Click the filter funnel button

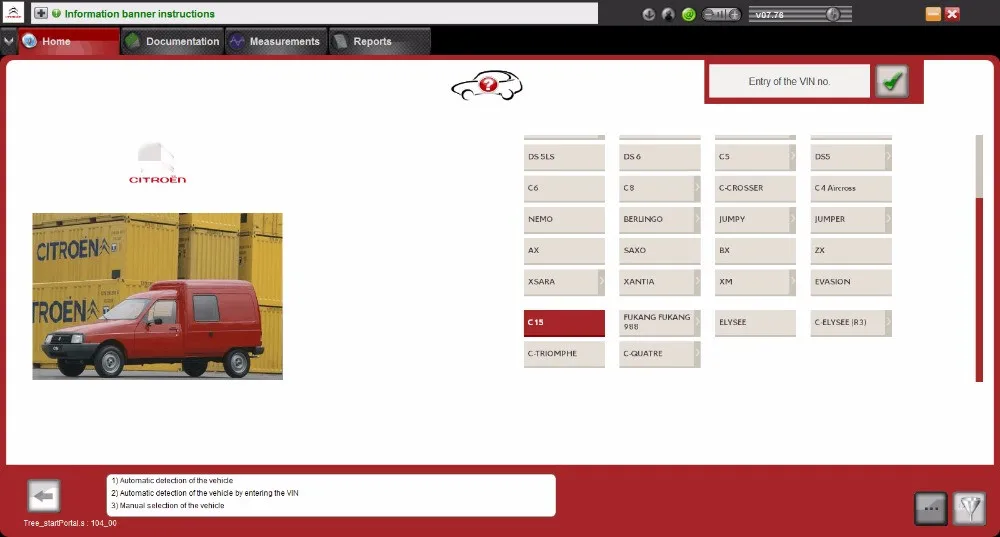click(x=969, y=508)
